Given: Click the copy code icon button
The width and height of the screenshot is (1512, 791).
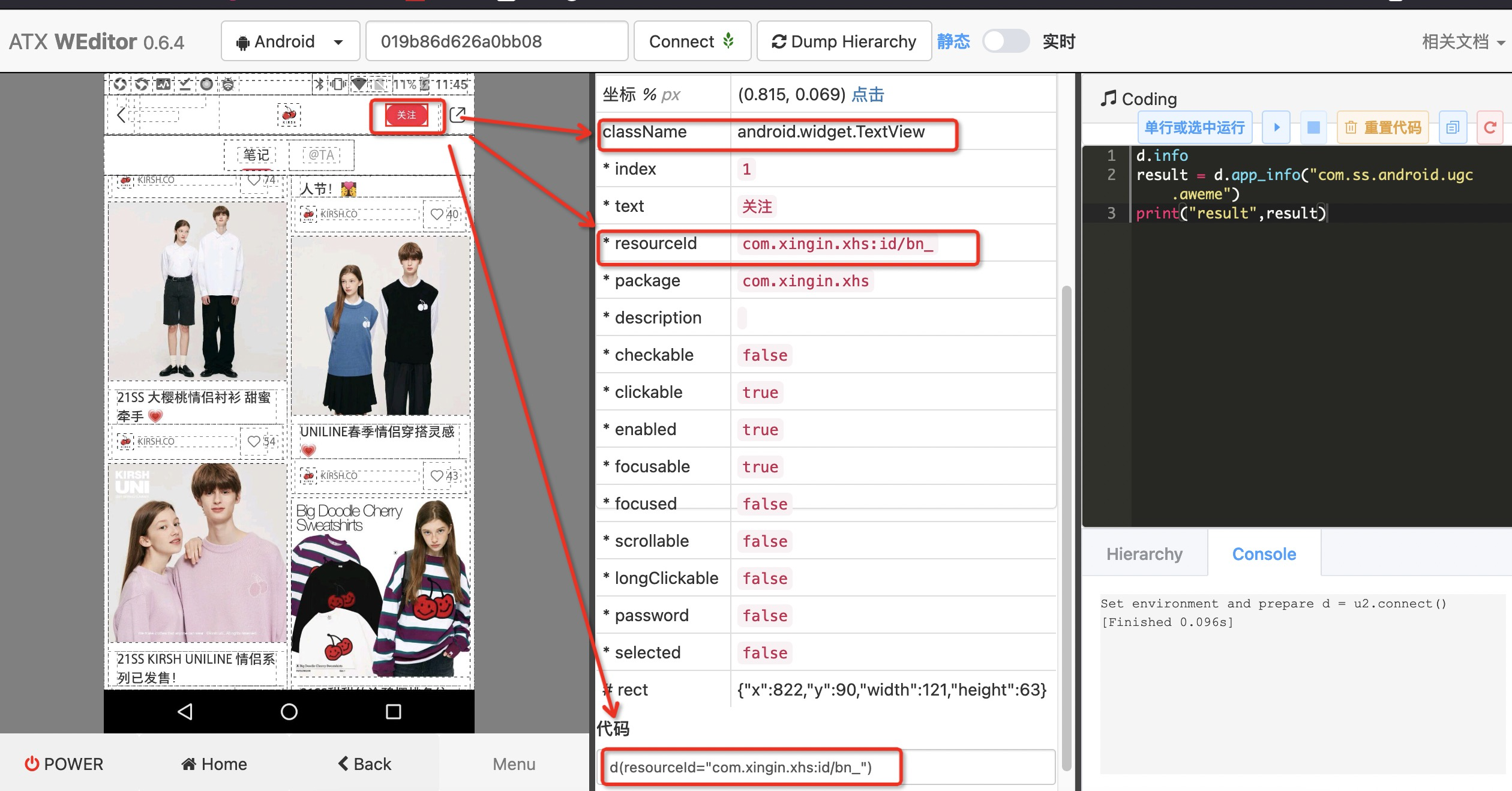Looking at the screenshot, I should click(x=1453, y=127).
